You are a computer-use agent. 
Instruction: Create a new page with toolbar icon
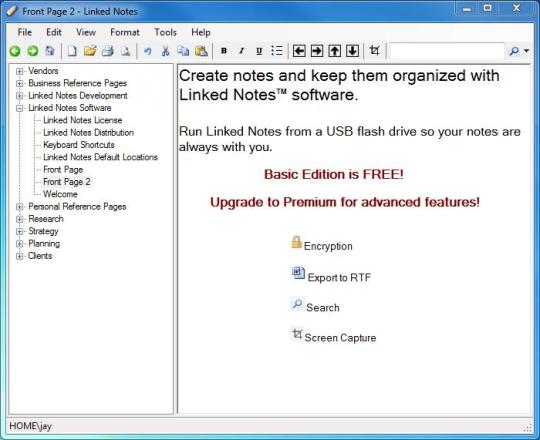pos(72,51)
